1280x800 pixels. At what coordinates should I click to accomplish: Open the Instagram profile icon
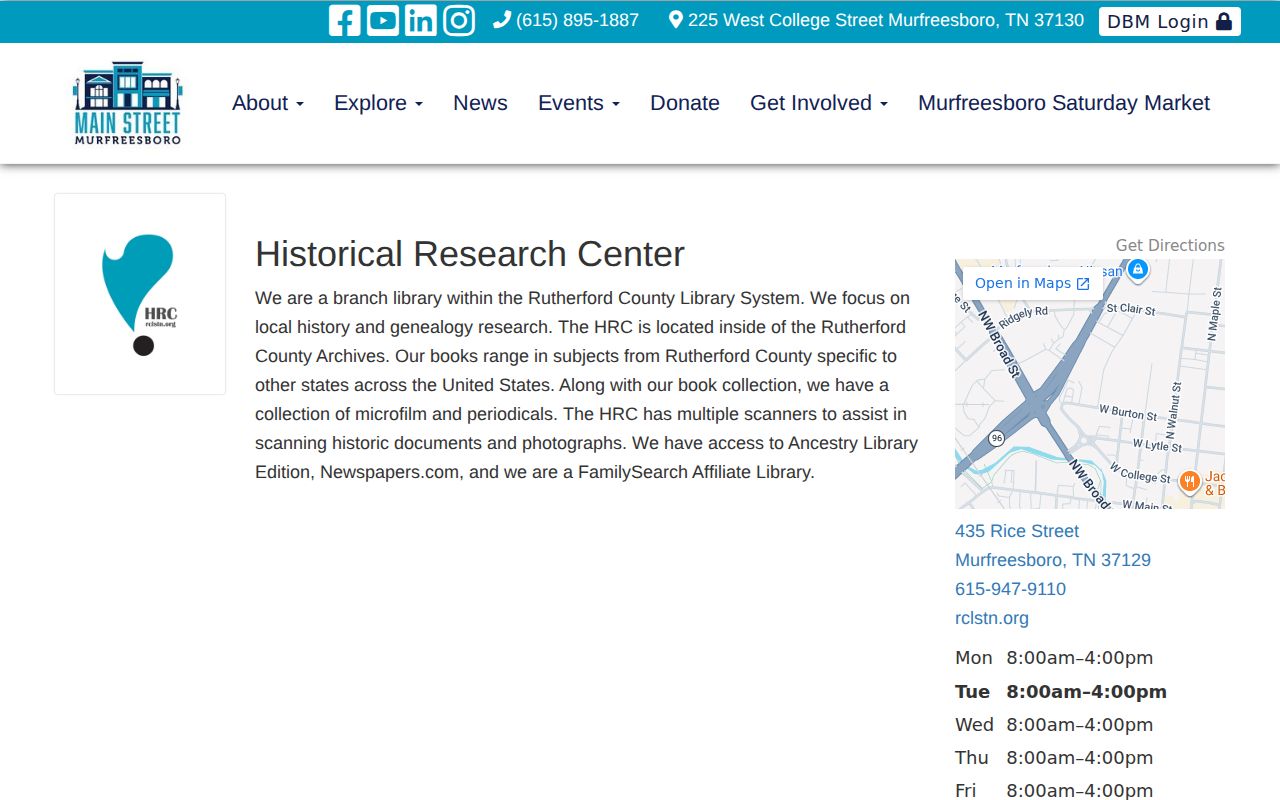click(458, 21)
